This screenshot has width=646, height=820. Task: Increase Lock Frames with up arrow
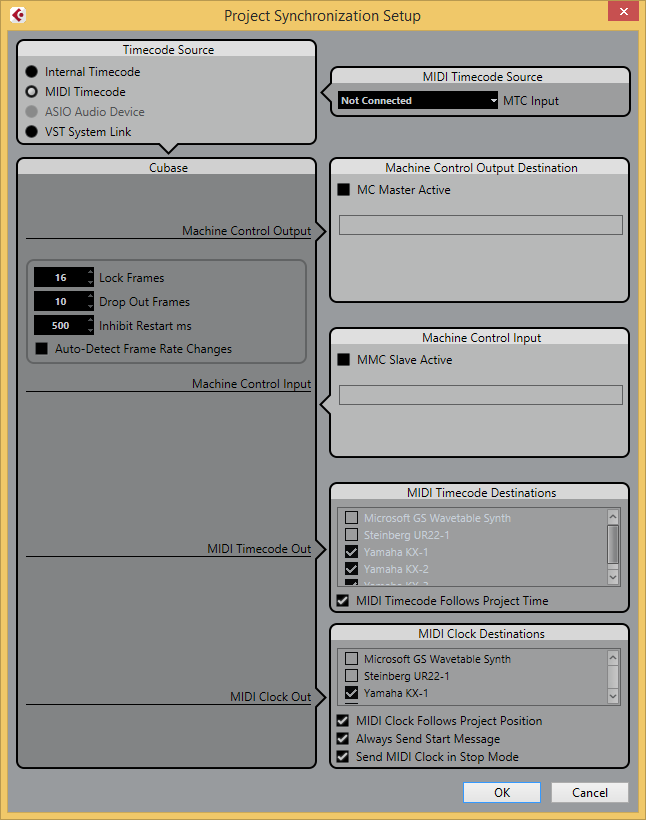(x=90, y=272)
